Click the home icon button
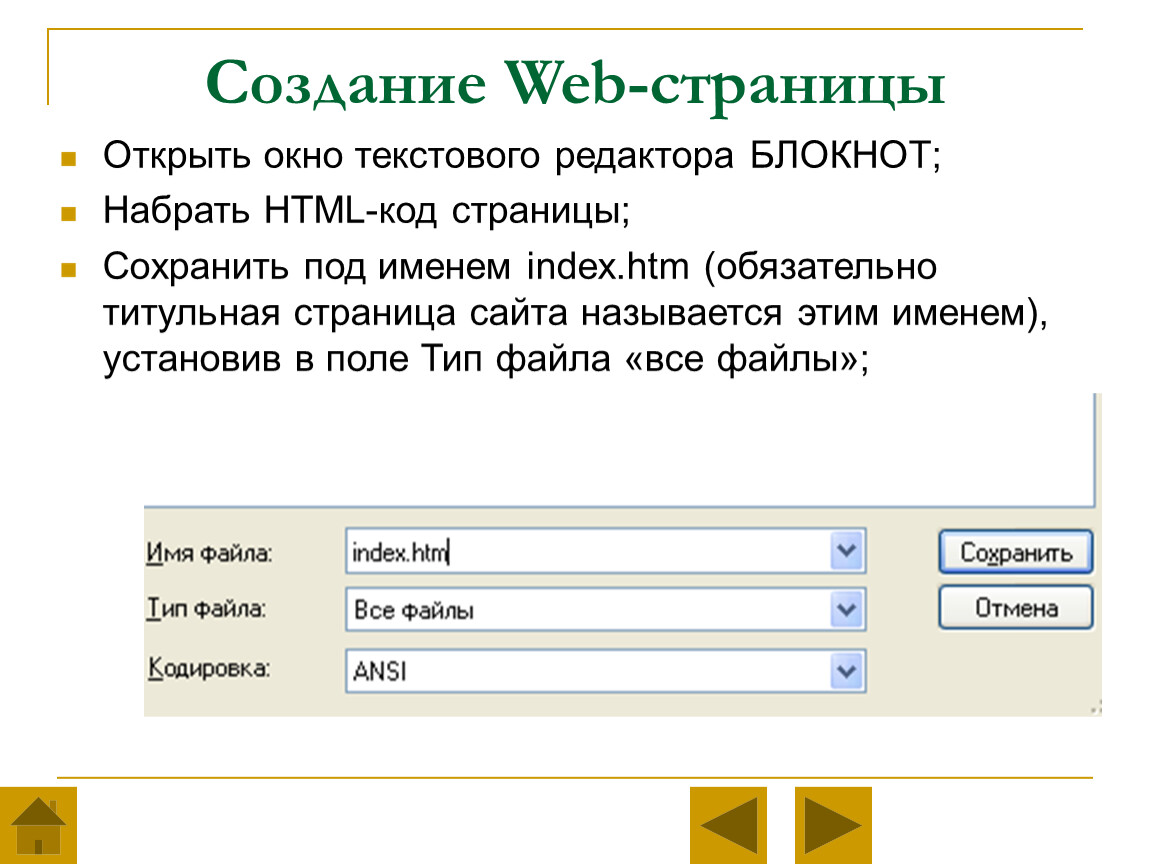Screen dimensions: 1150x864 click(37, 825)
